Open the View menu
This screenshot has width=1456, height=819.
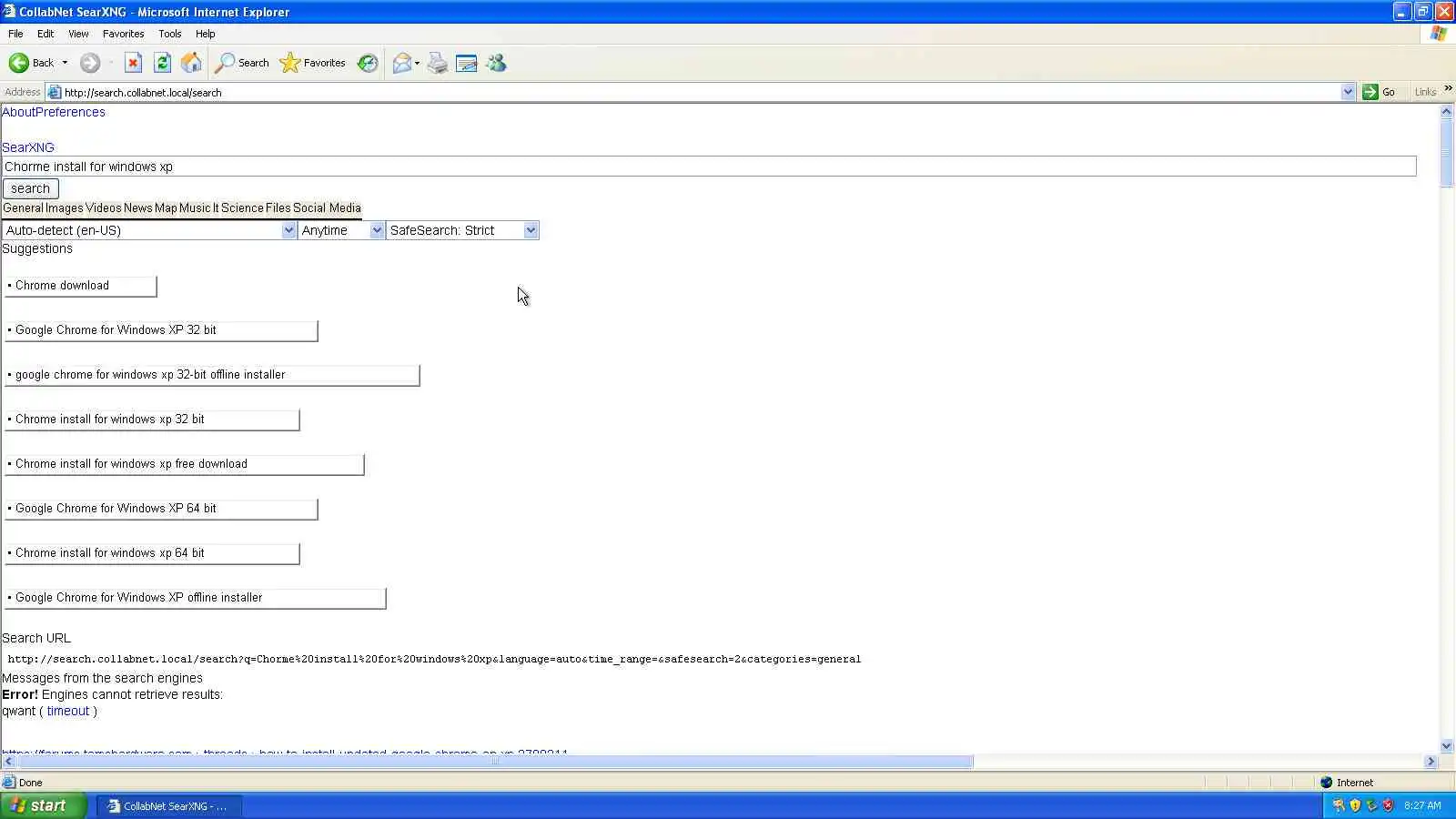78,34
